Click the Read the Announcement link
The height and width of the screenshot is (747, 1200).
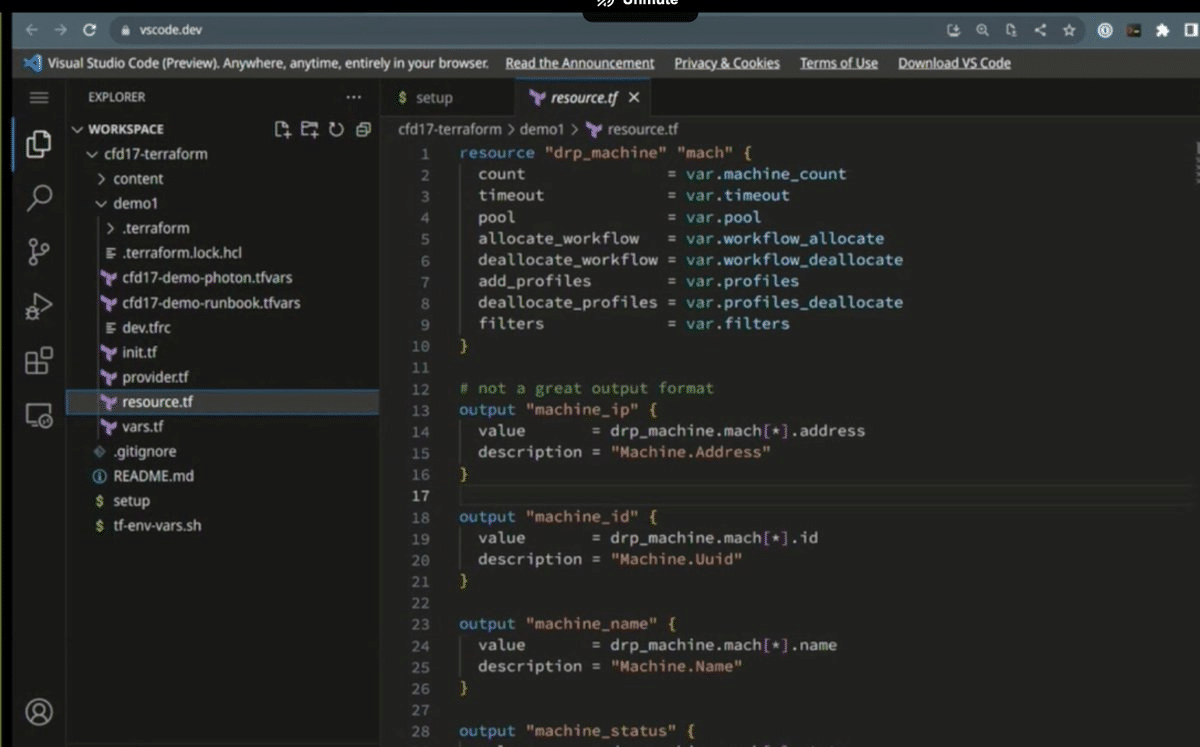[x=580, y=63]
